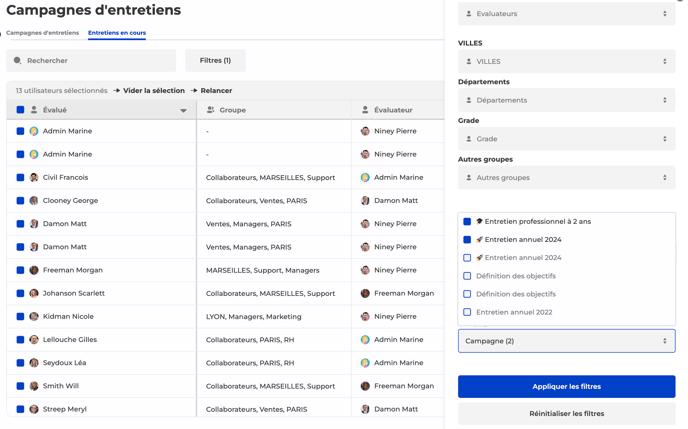Open the Grade dropdown
This screenshot has height=429, width=688.
566,139
